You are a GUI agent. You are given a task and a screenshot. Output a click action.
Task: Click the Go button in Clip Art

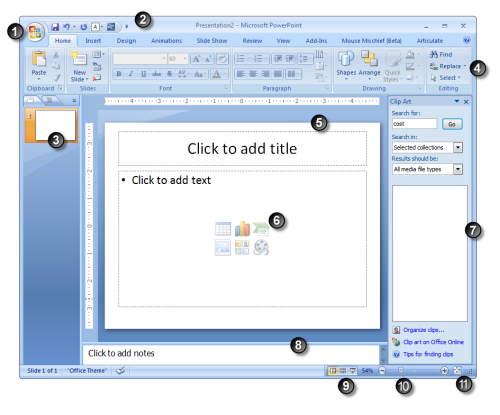452,124
